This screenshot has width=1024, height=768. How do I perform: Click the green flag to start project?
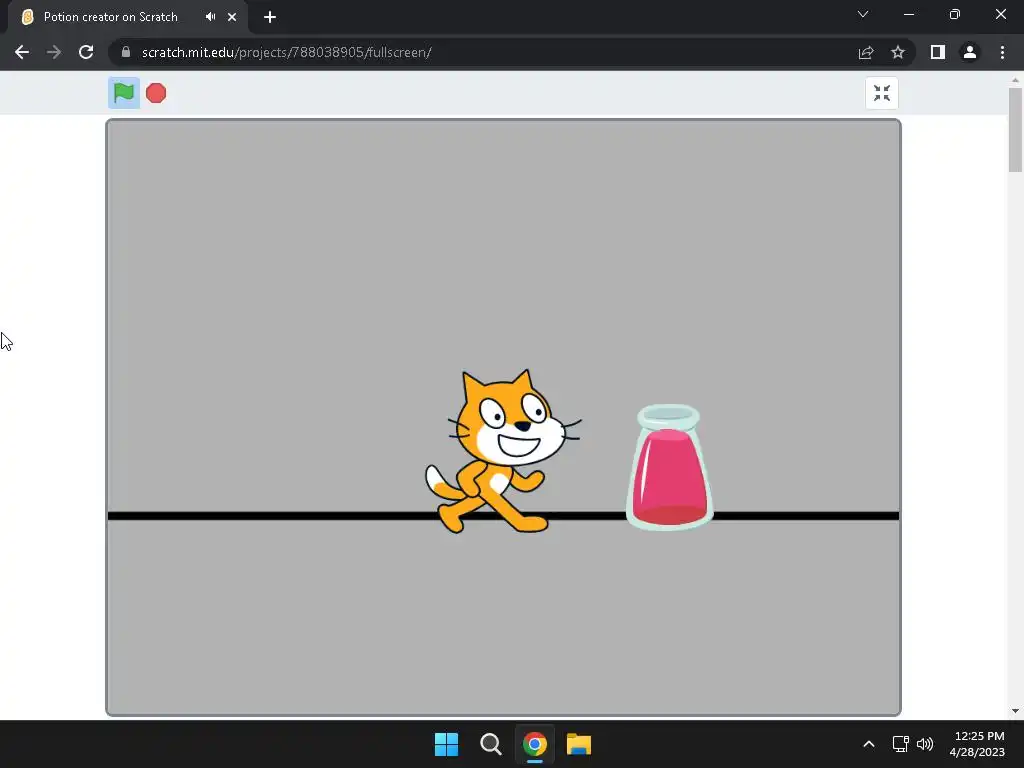pos(123,93)
